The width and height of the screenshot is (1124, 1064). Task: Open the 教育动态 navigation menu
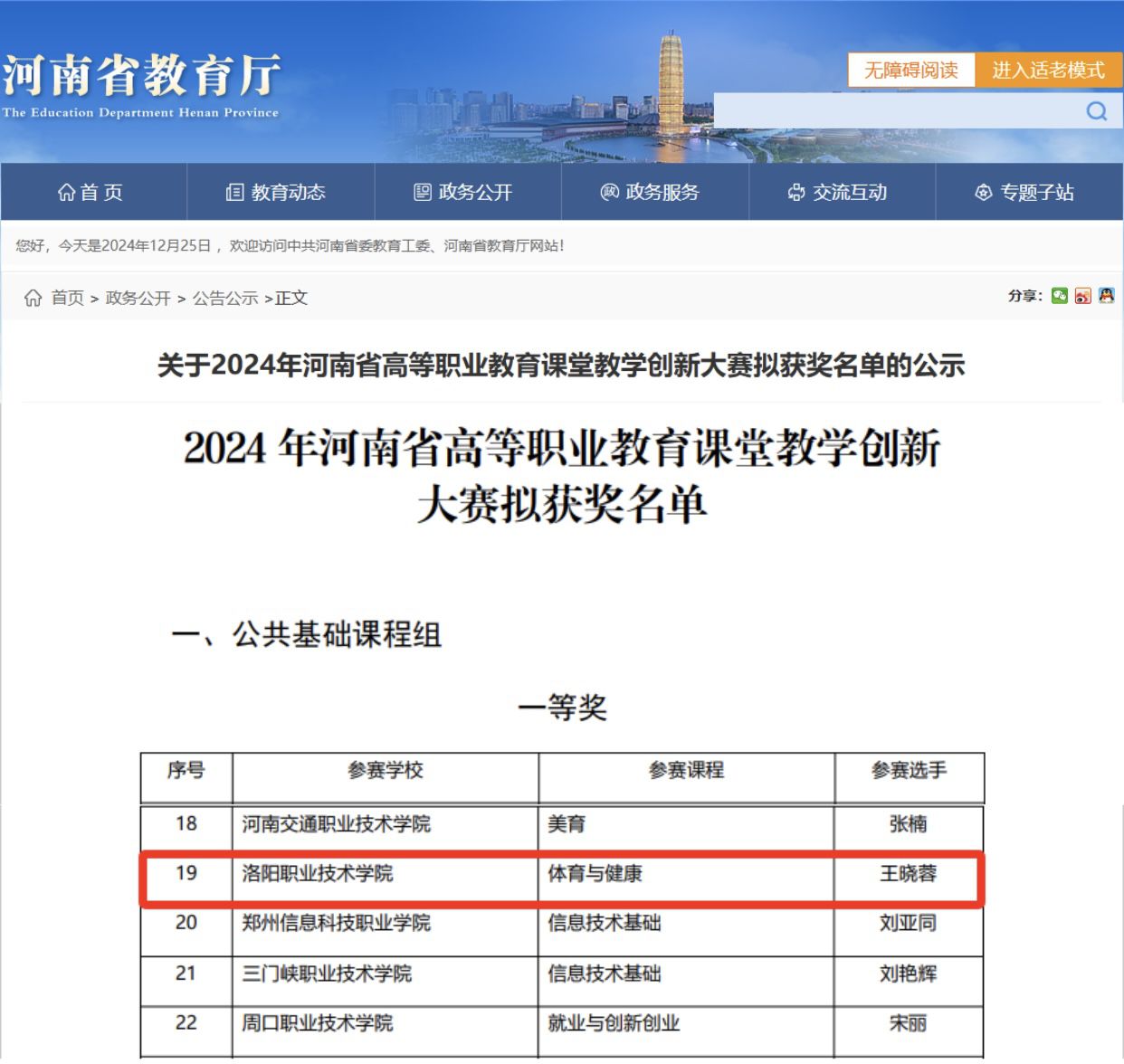276,192
